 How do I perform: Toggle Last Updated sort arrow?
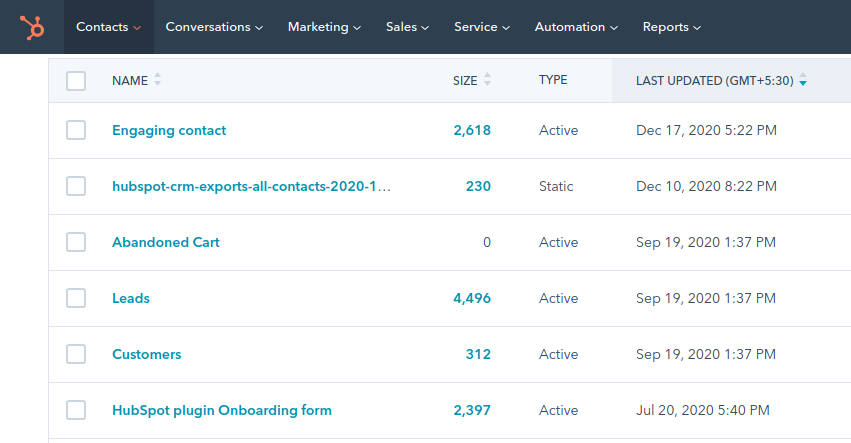[x=803, y=81]
